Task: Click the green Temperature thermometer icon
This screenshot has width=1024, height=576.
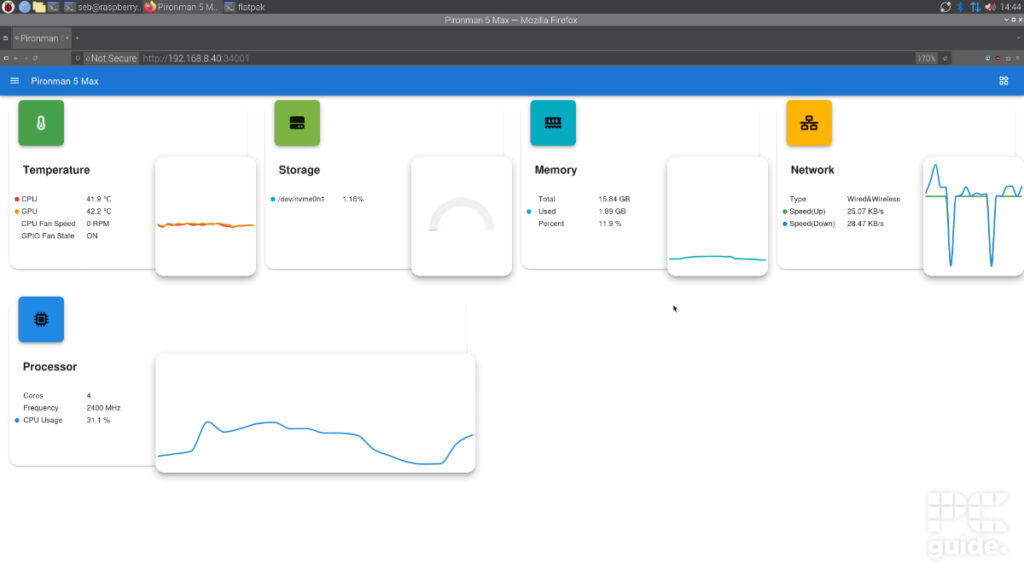Action: coord(41,123)
